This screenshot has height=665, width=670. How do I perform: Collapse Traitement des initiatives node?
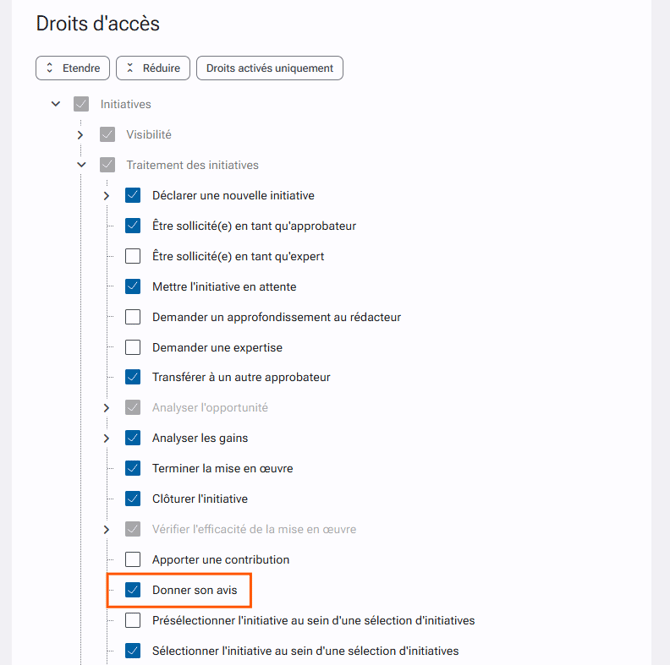tap(81, 165)
